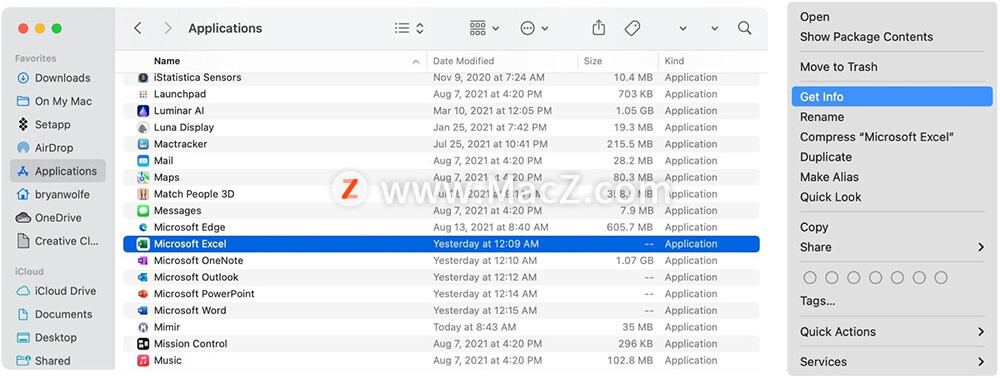This screenshot has width=1000, height=378.
Task: Select the Music app icon
Action: click(143, 360)
